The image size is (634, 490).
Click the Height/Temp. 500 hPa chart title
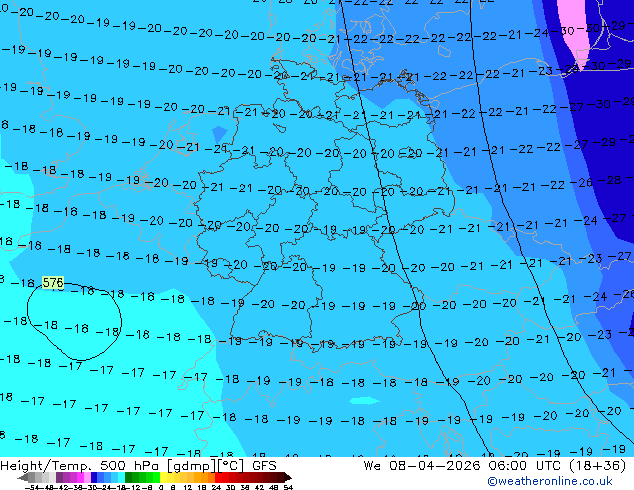coord(138,466)
